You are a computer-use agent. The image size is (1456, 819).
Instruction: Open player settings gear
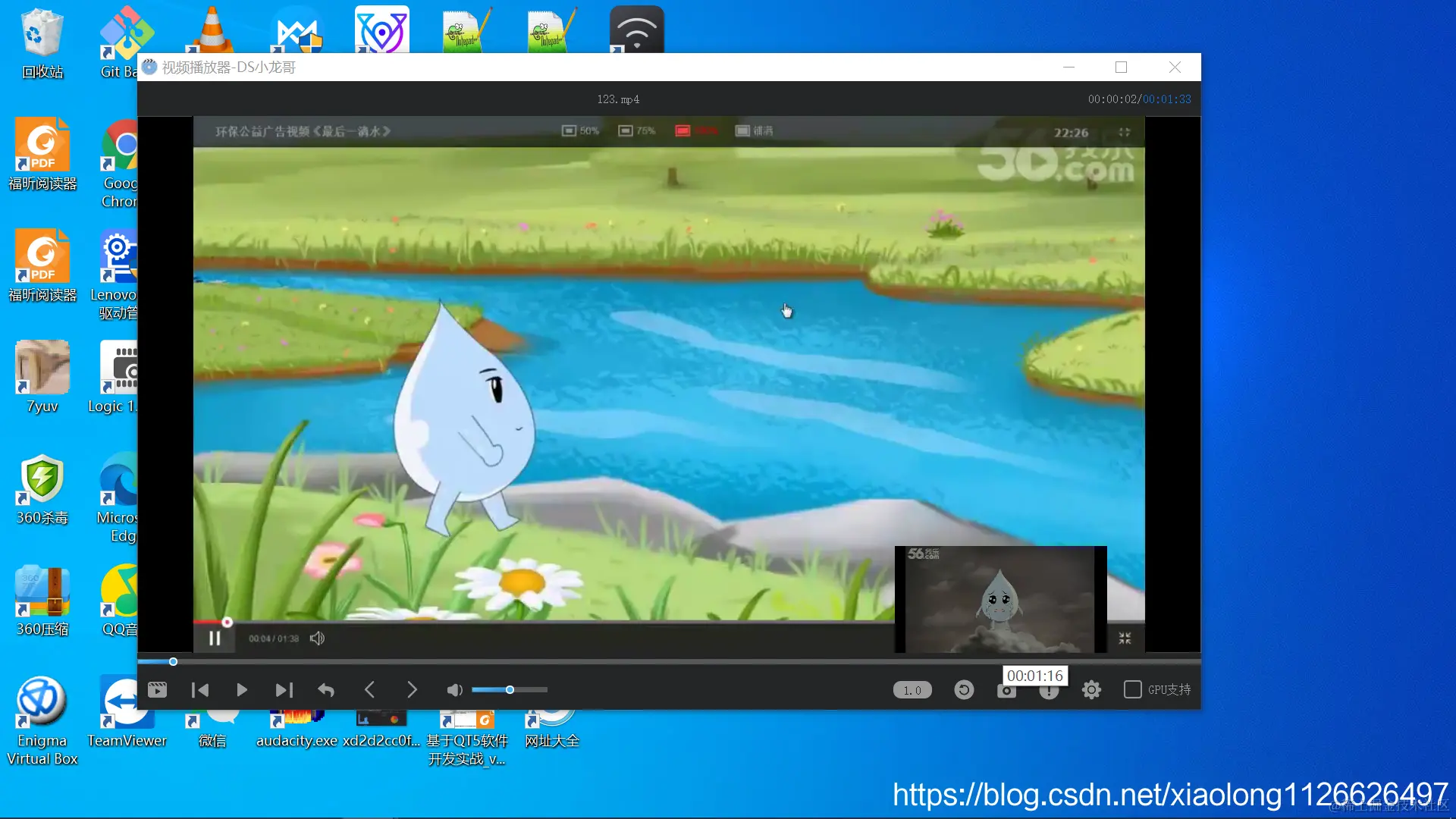1091,690
